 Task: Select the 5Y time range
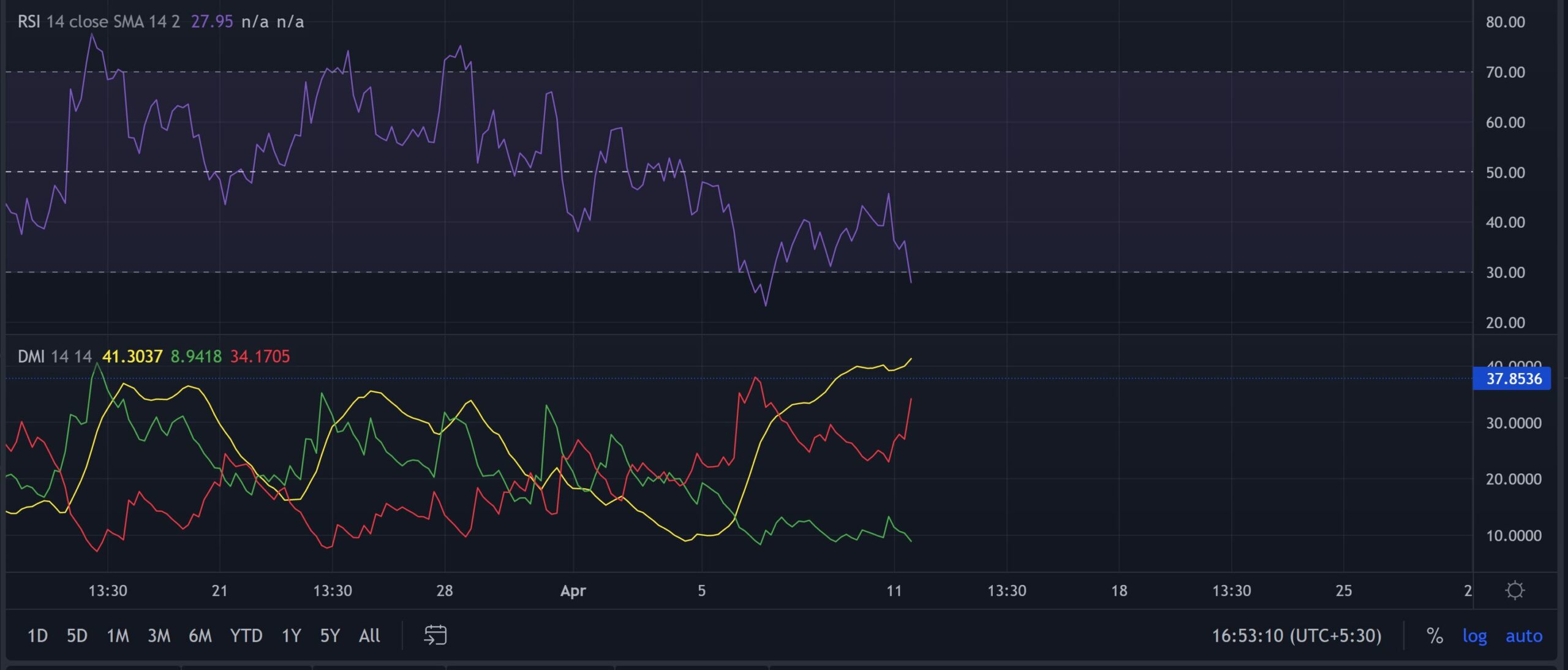tap(330, 636)
